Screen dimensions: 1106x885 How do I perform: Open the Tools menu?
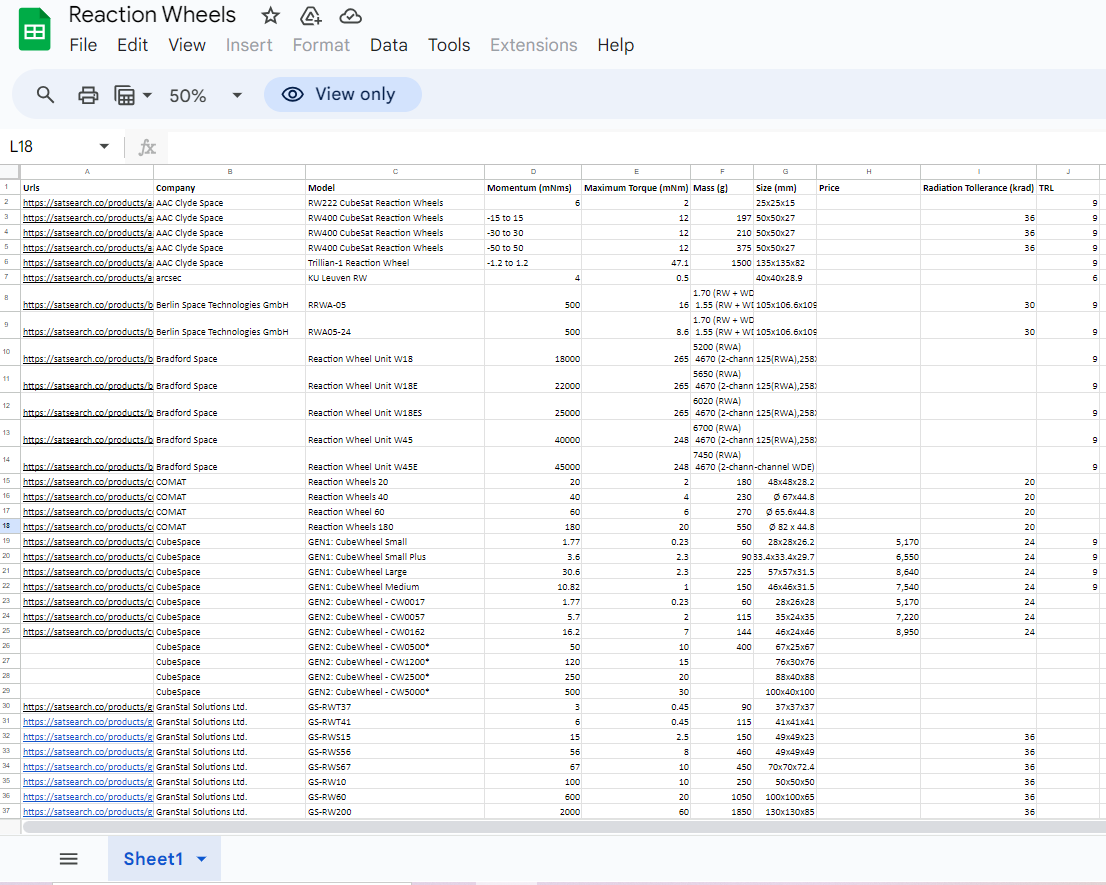(449, 45)
